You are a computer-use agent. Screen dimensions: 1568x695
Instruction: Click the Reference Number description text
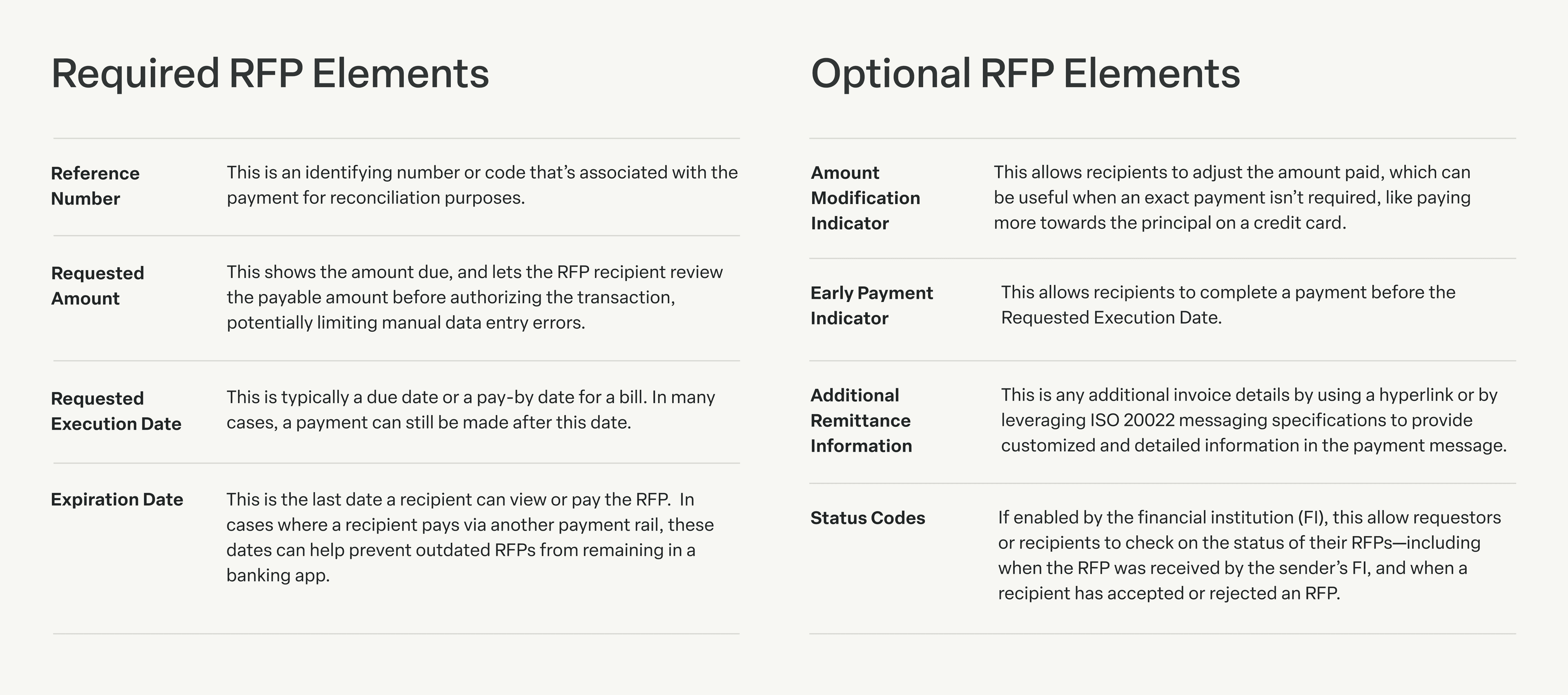(x=481, y=185)
